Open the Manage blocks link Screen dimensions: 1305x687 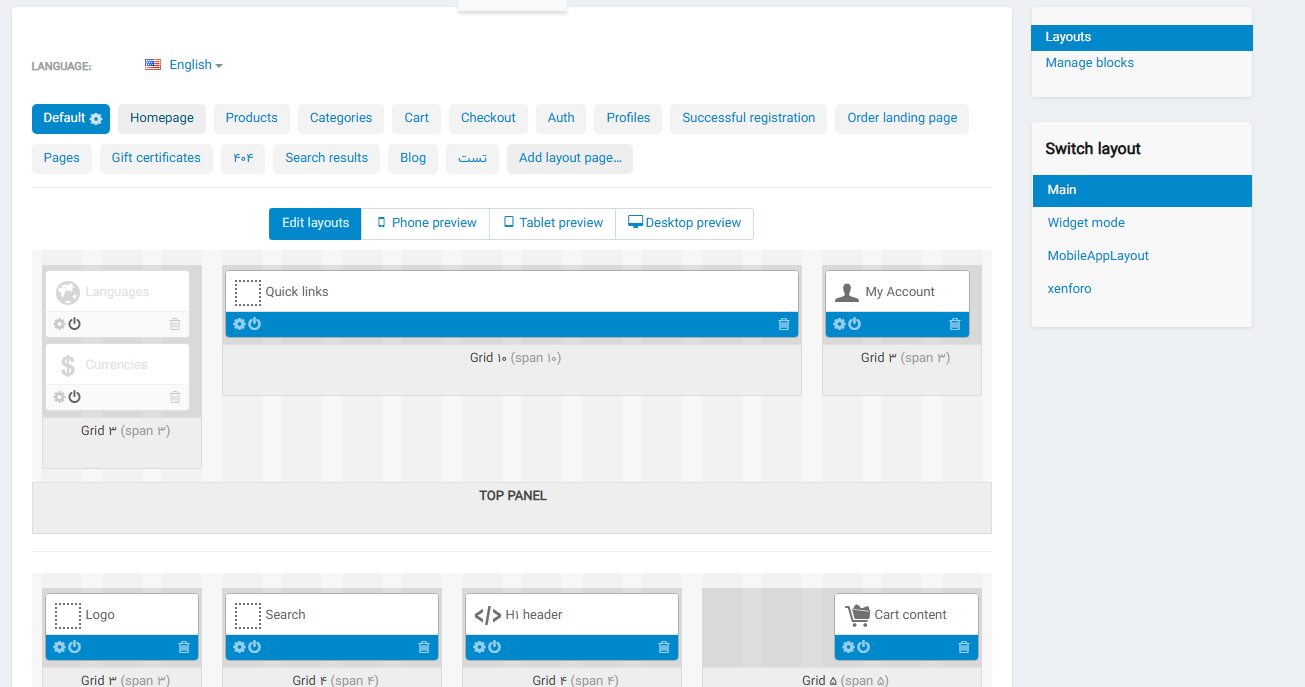(1089, 62)
